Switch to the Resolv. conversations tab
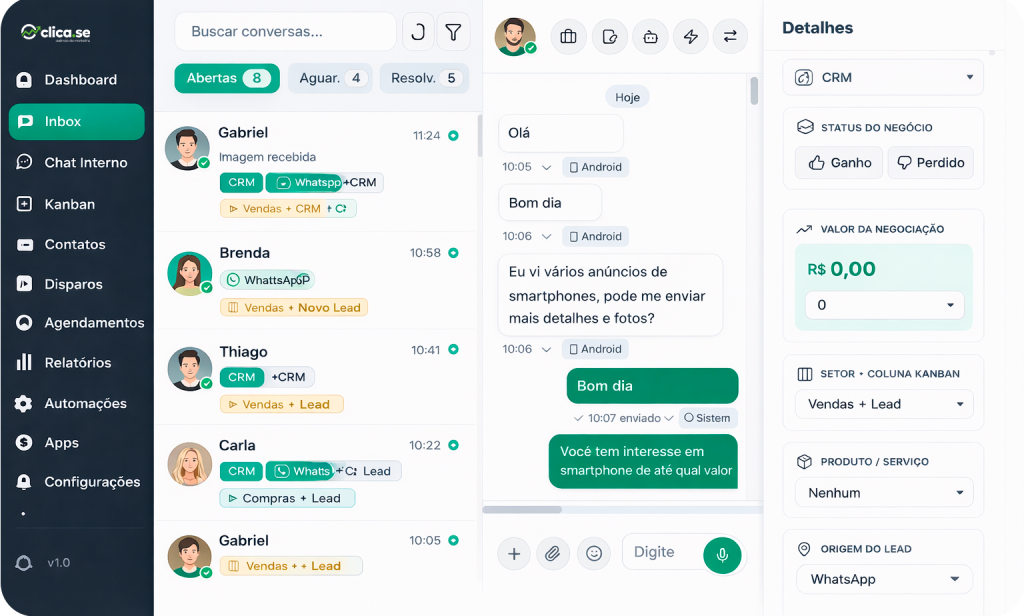Image resolution: width=1024 pixels, height=616 pixels. (x=424, y=78)
